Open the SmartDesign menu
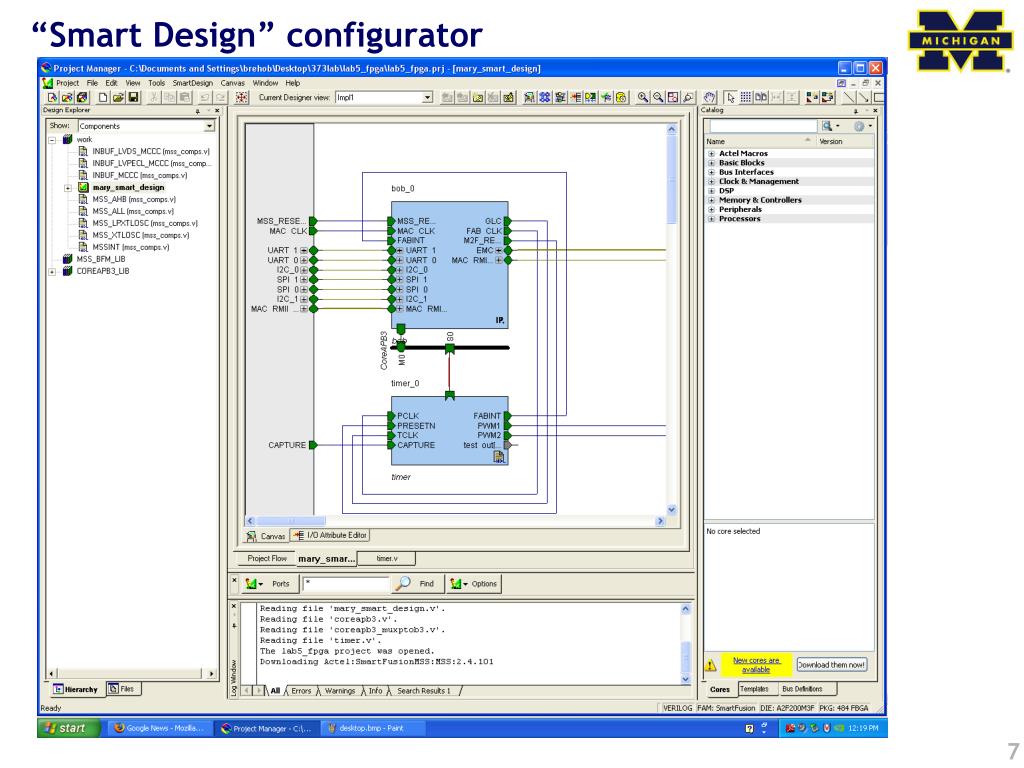The height and width of the screenshot is (768, 1024). 193,83
